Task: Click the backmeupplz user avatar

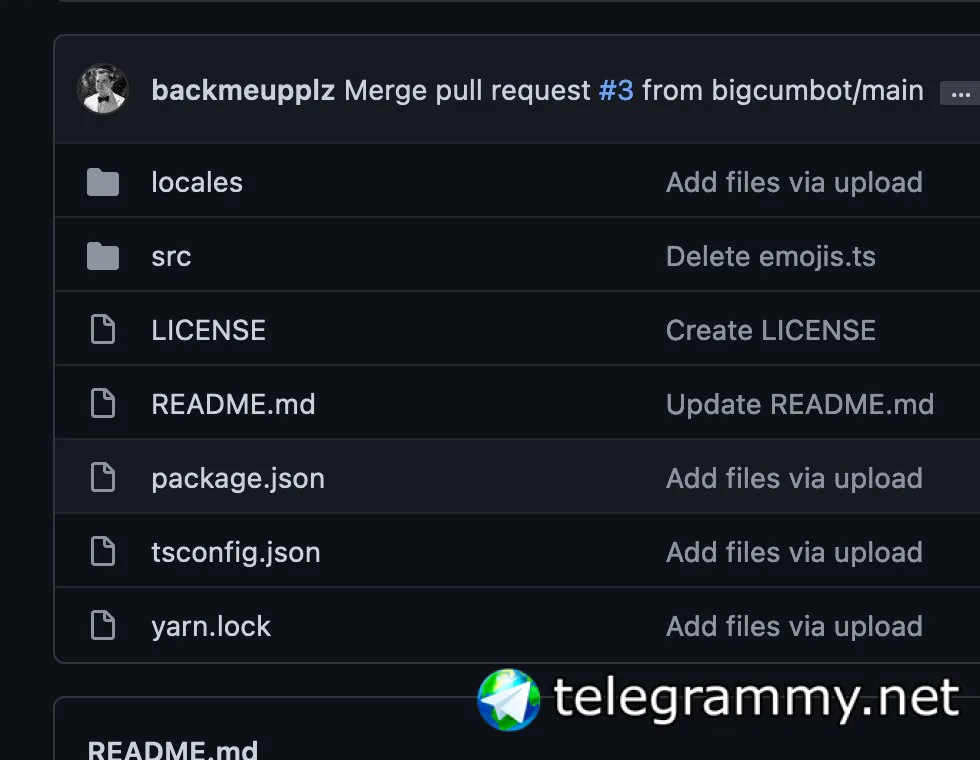Action: 103,89
